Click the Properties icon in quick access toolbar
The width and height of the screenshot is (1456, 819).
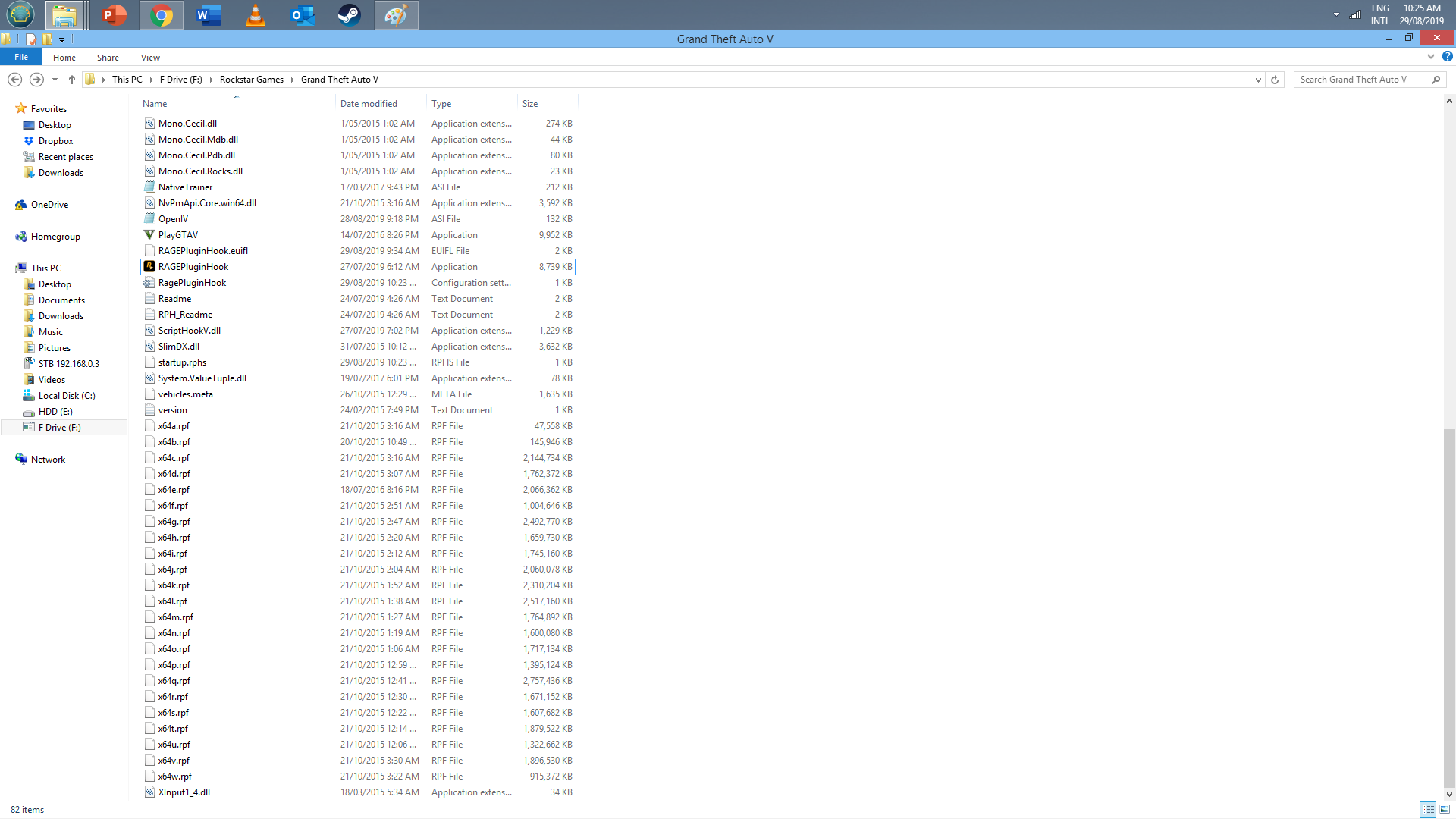click(x=31, y=39)
